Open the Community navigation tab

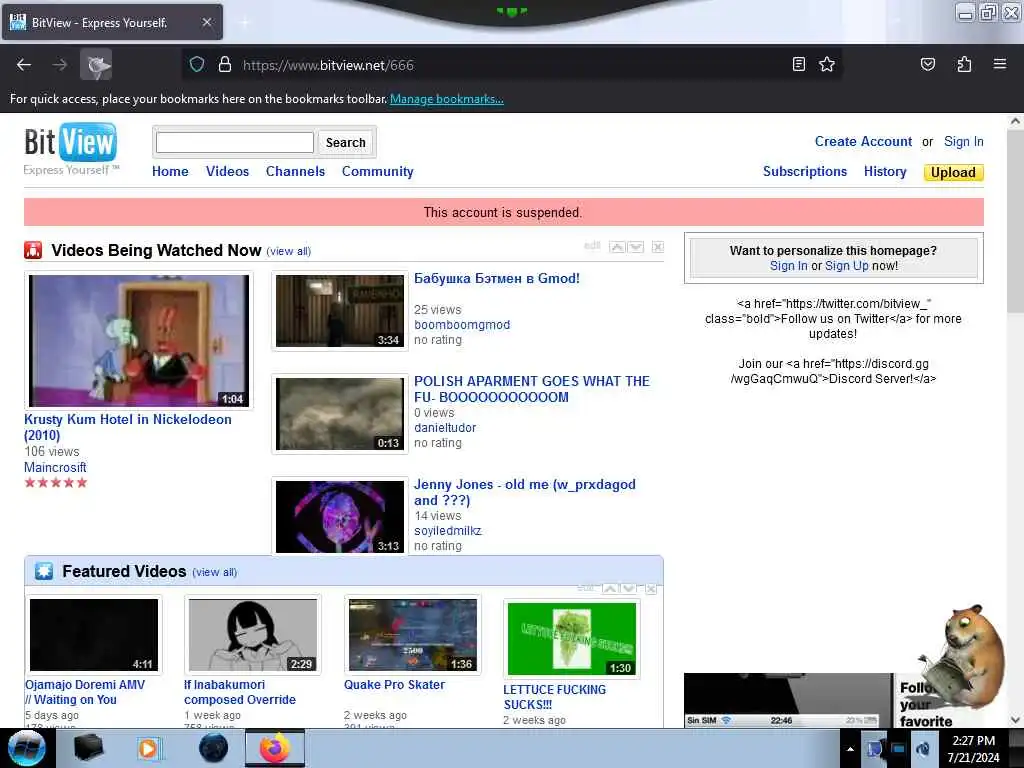point(377,172)
